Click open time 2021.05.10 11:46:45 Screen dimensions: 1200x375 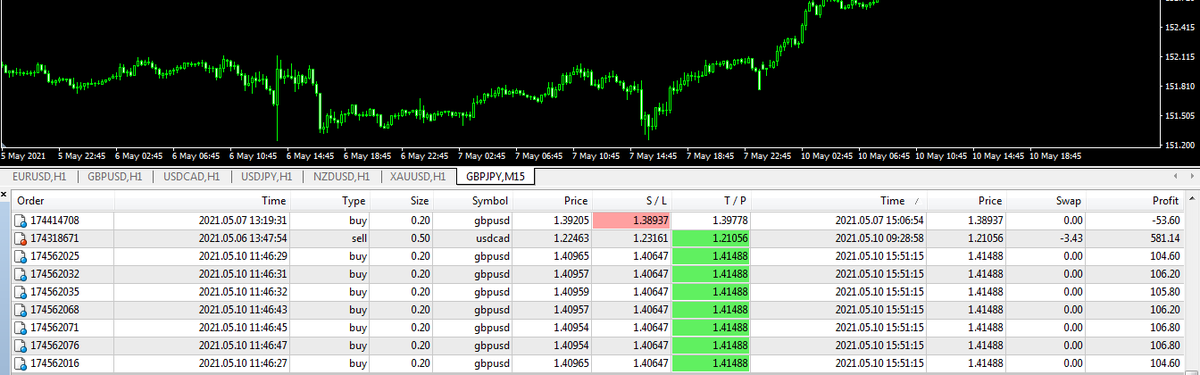coord(243,327)
